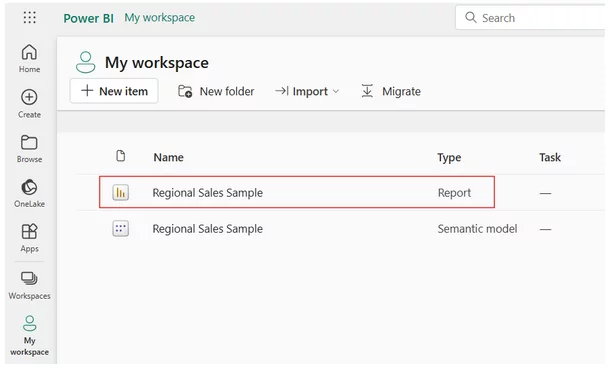Open Regional Sales Sample report

[208, 193]
